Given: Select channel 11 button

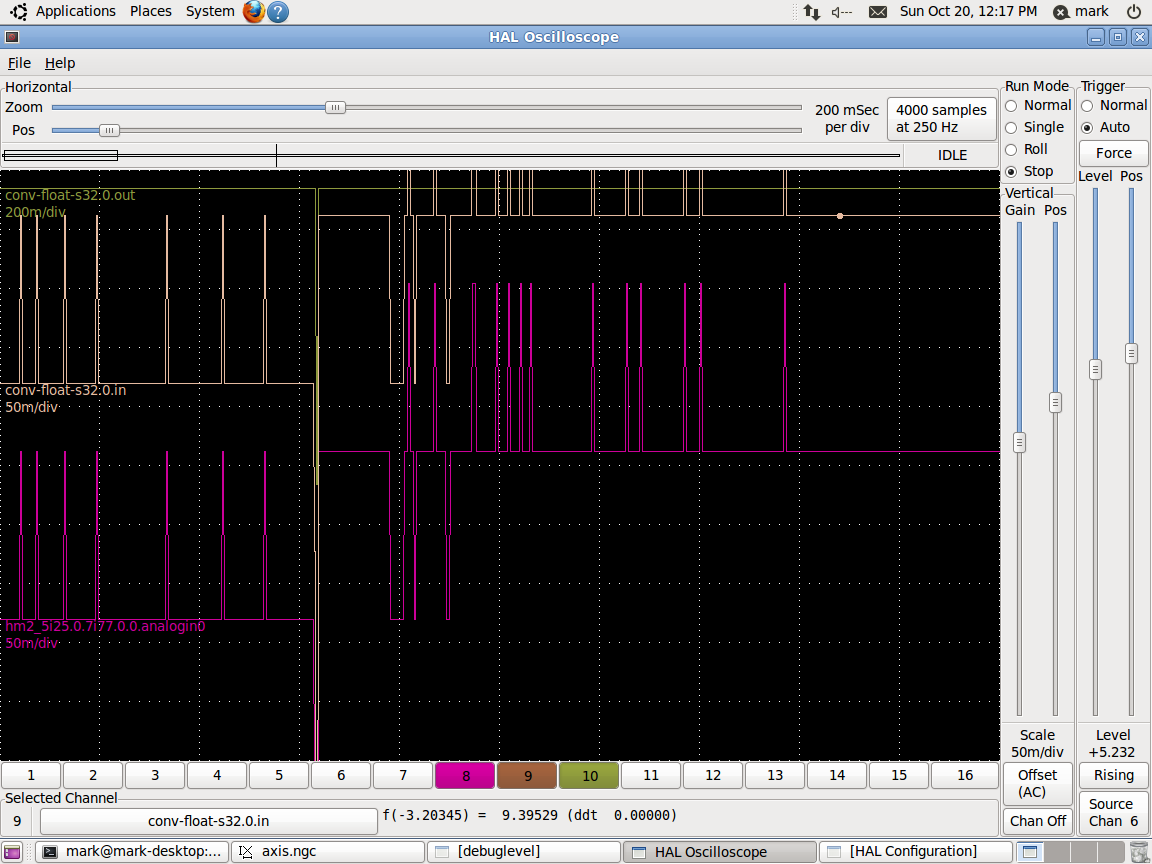Looking at the screenshot, I should [651, 776].
